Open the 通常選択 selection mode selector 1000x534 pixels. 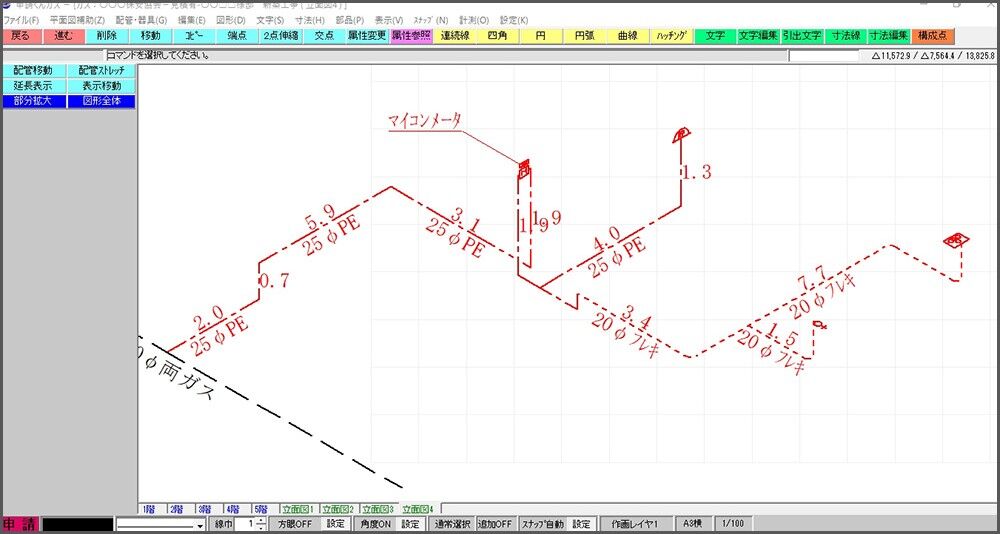pyautogui.click(x=452, y=524)
